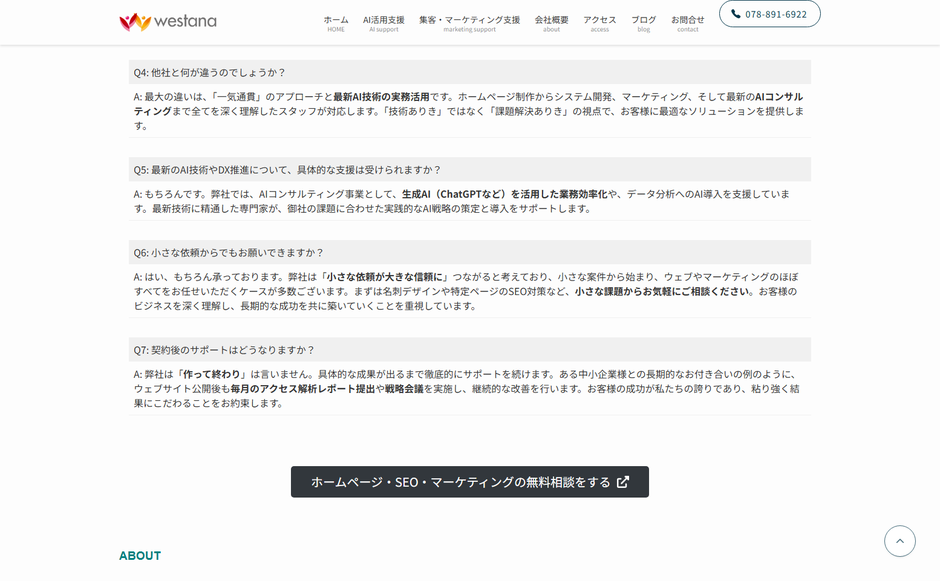Open the ホーム HOME menu item
The width and height of the screenshot is (940, 581).
(336, 23)
